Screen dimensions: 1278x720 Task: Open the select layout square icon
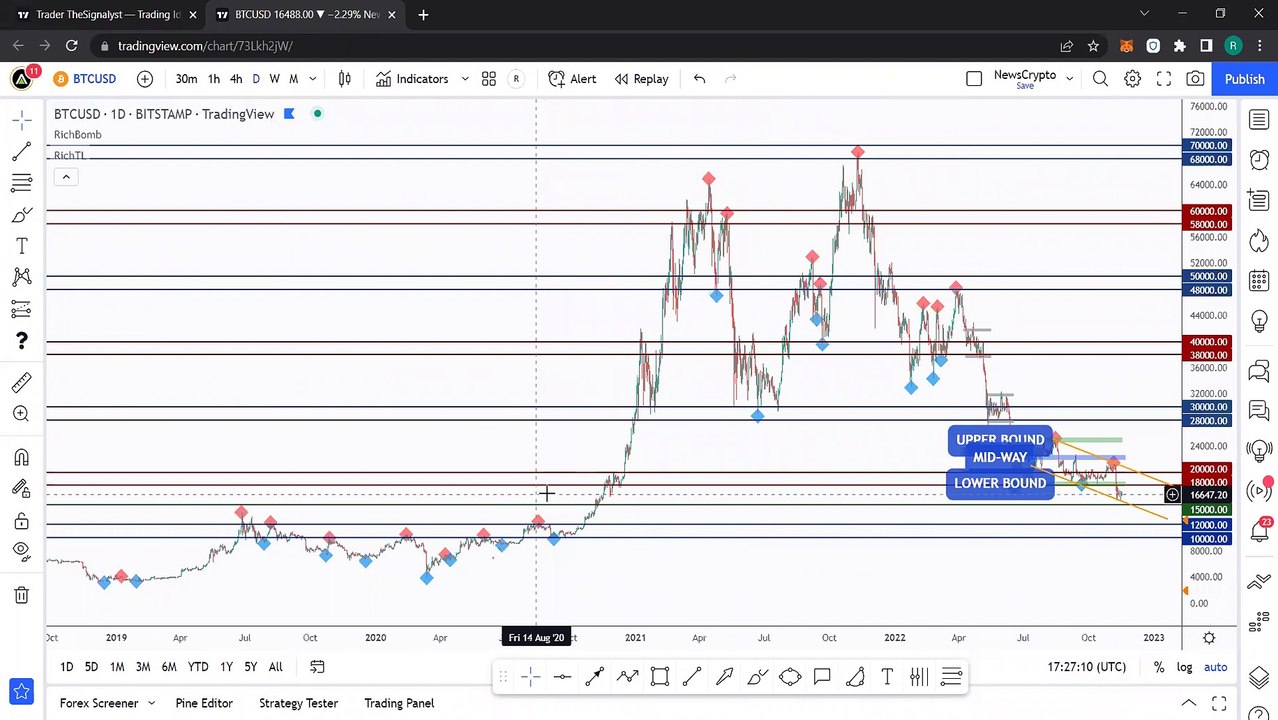click(974, 79)
